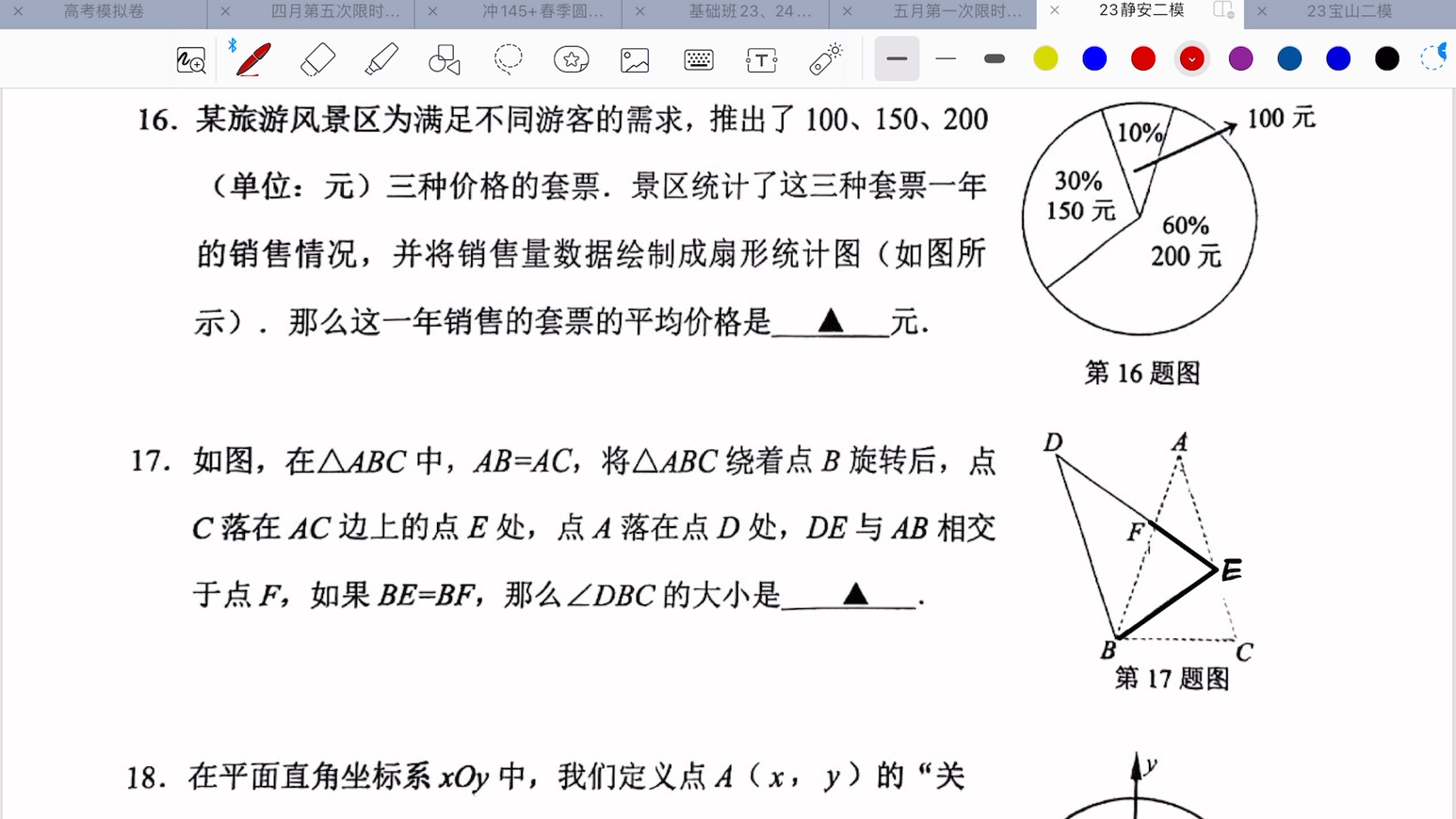Pick the first blue pen color
This screenshot has height=819, width=1456.
[x=1094, y=58]
